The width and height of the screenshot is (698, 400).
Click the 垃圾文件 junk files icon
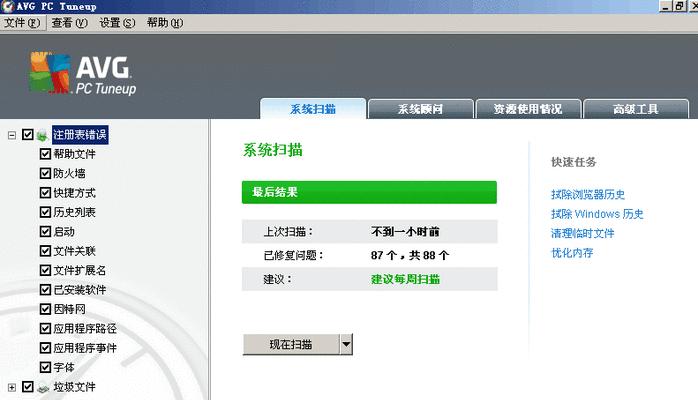tap(43, 388)
